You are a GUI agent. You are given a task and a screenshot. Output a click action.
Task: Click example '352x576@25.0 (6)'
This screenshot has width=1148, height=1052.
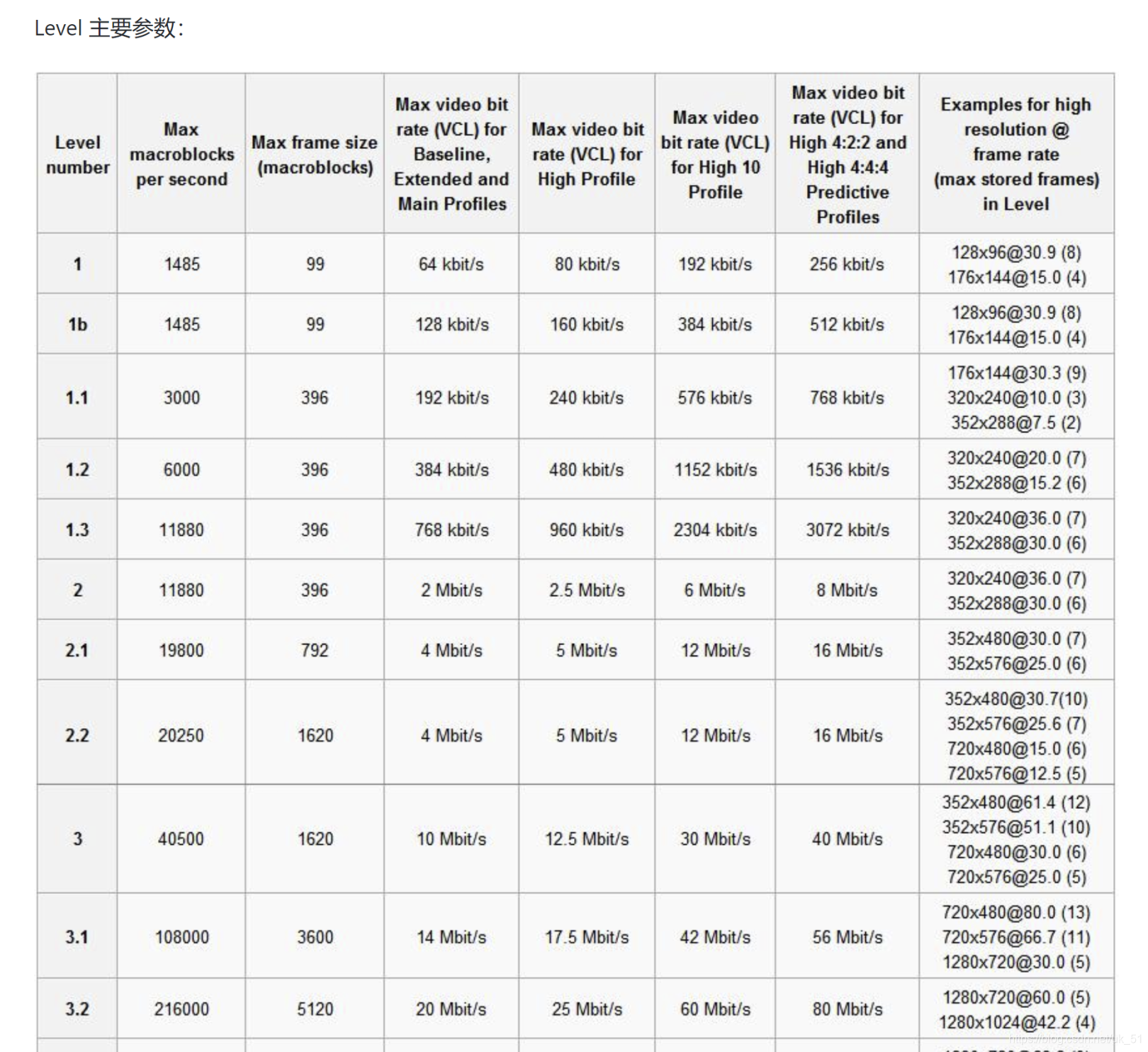pyautogui.click(x=1016, y=664)
